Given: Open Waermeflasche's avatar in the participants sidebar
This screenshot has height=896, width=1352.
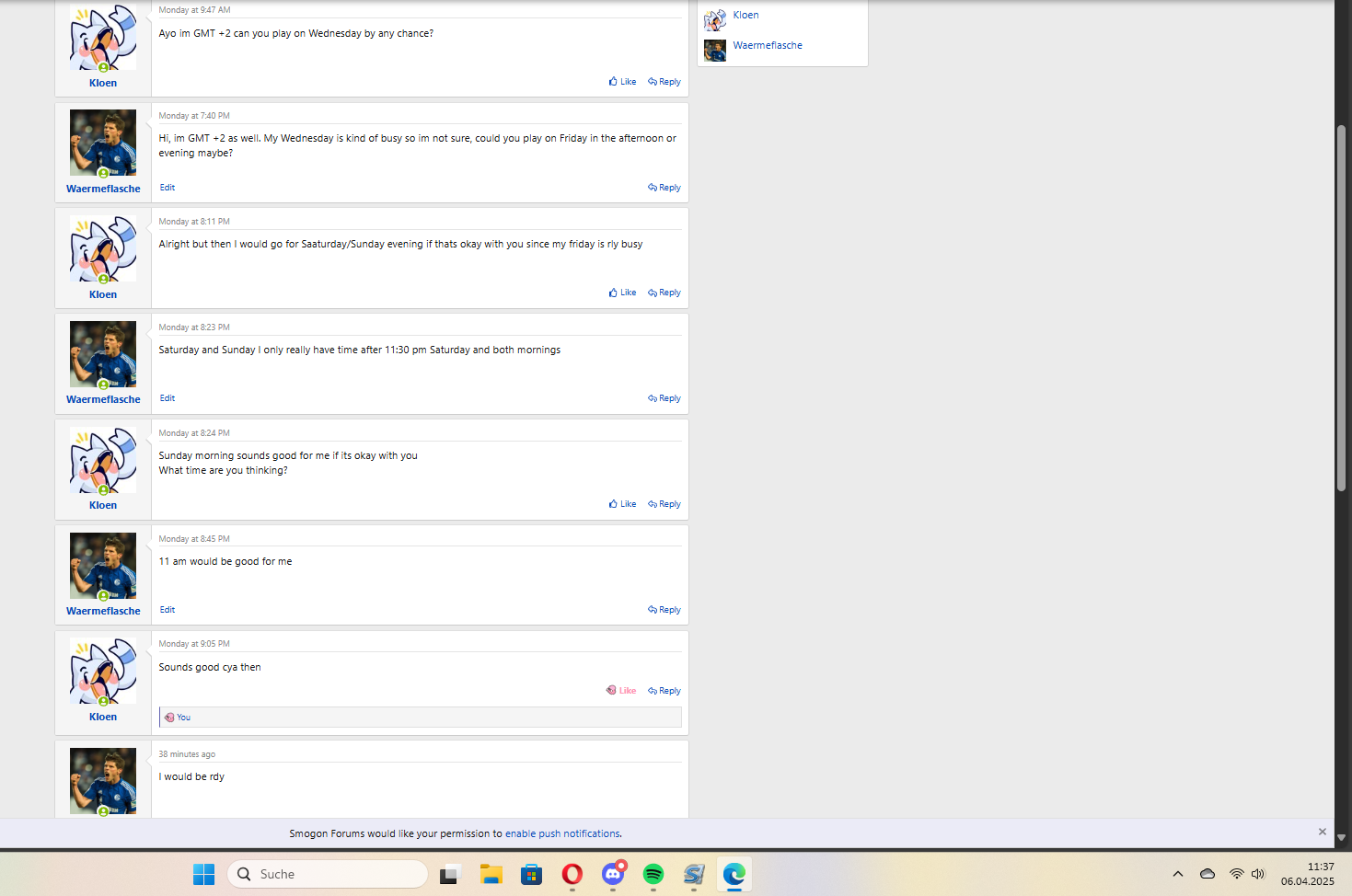Looking at the screenshot, I should 715,50.
